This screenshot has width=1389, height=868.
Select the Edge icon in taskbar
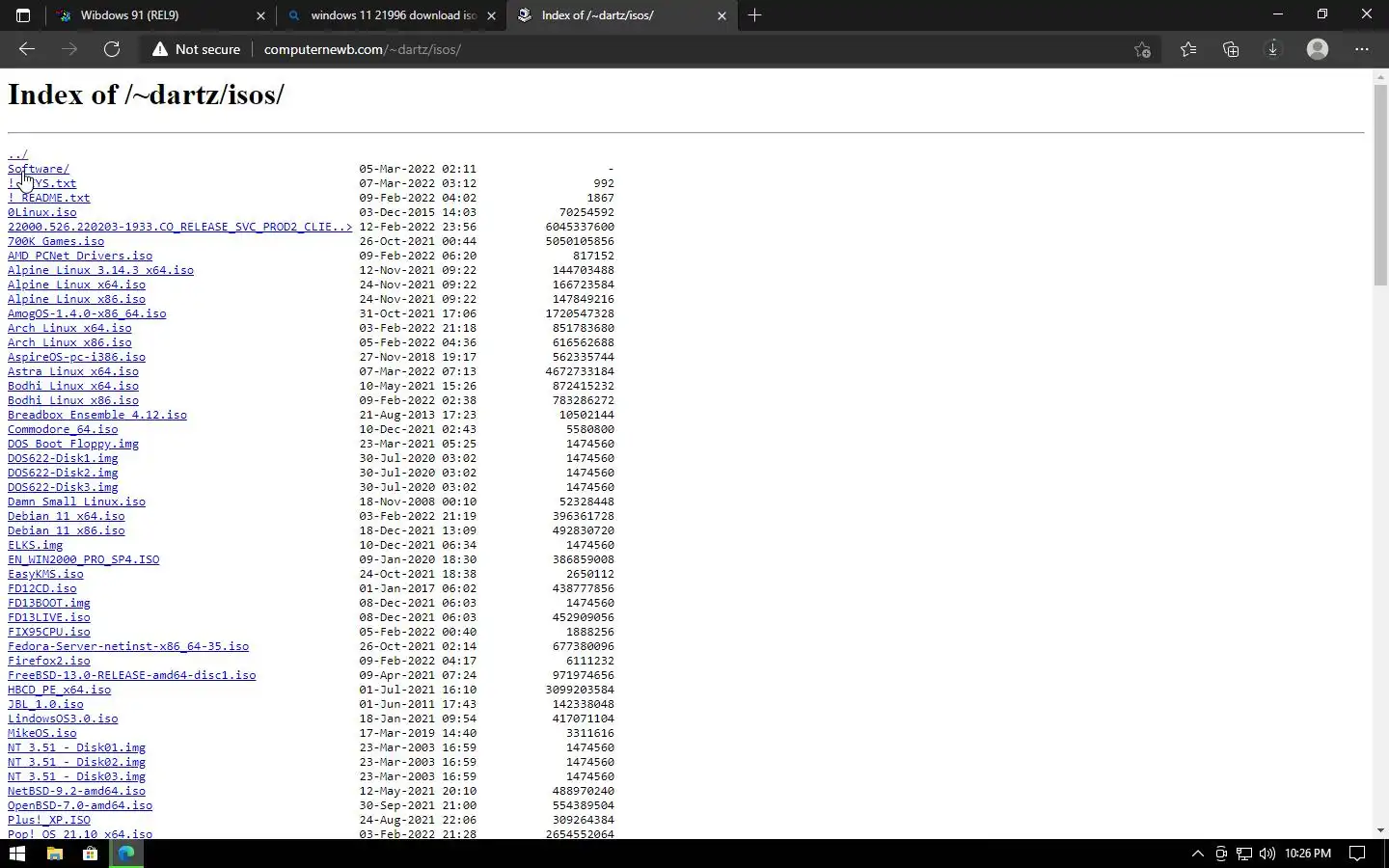[x=126, y=854]
